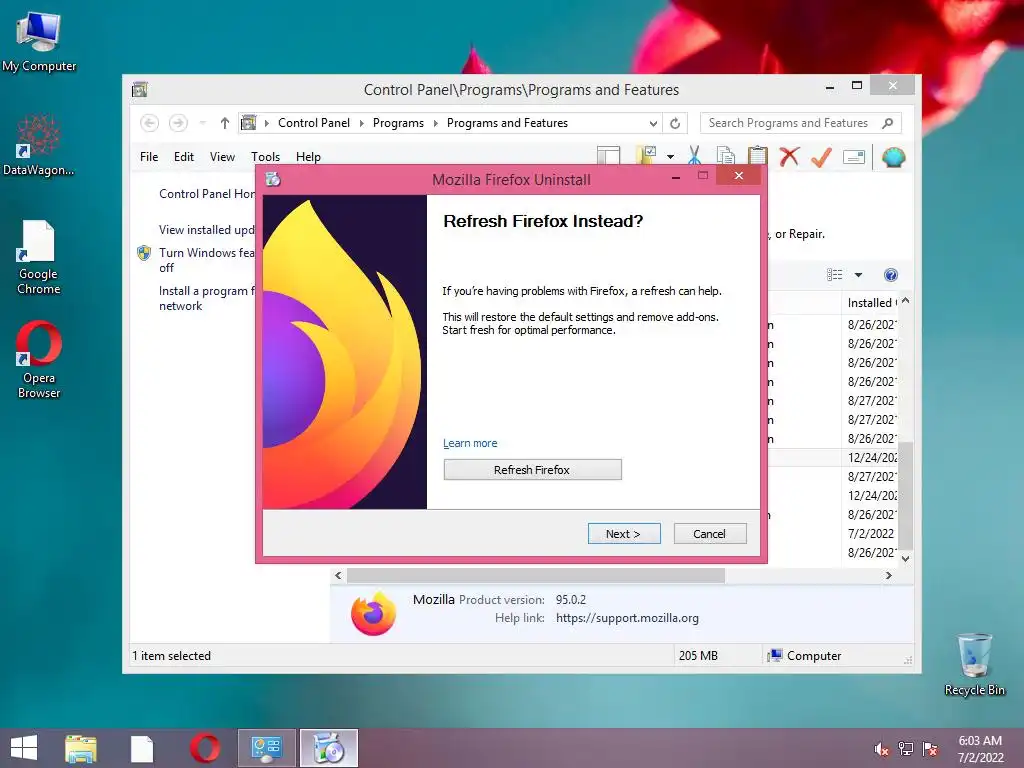Open the Edit menu

point(184,157)
